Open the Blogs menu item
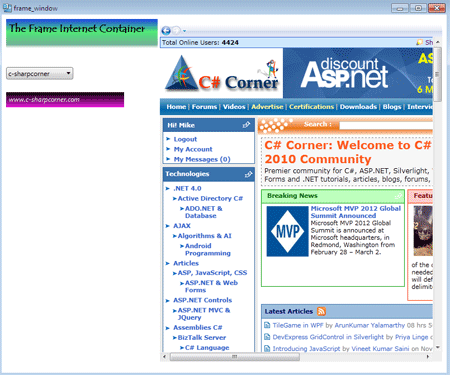Image resolution: width=450 pixels, height=375 pixels. click(392, 107)
